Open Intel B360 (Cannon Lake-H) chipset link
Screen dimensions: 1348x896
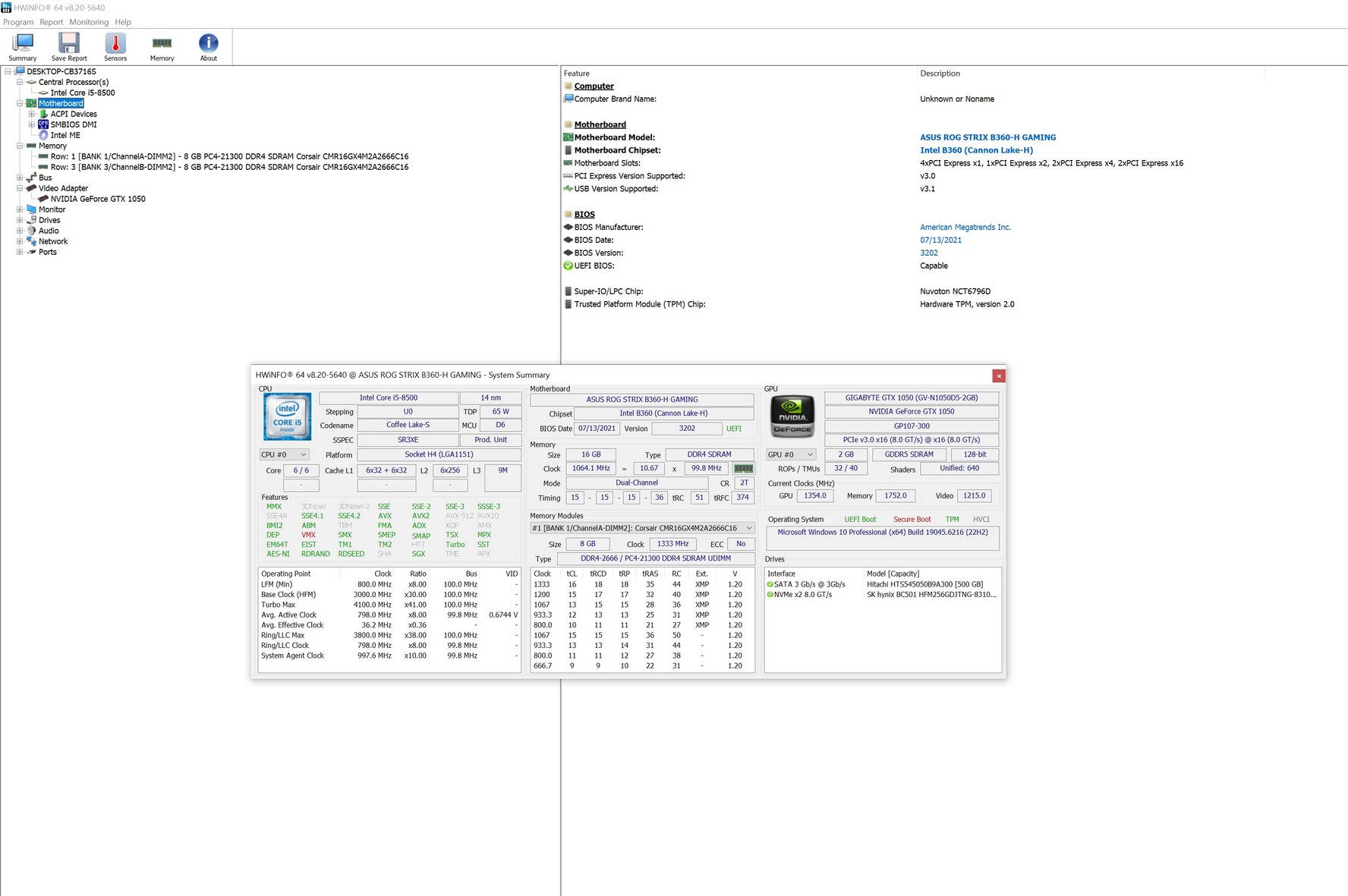coord(976,150)
